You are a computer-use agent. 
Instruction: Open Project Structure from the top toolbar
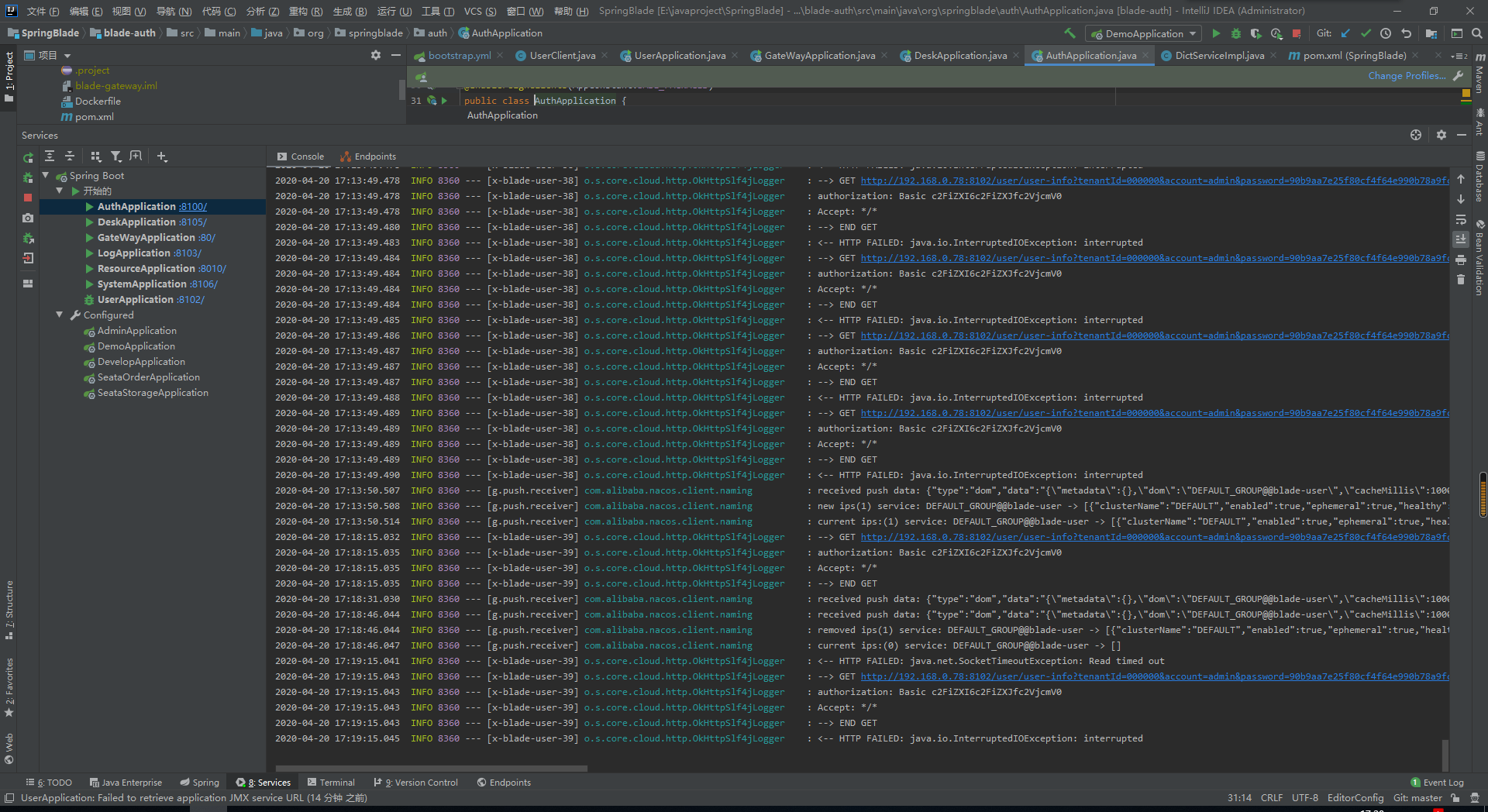point(1431,33)
